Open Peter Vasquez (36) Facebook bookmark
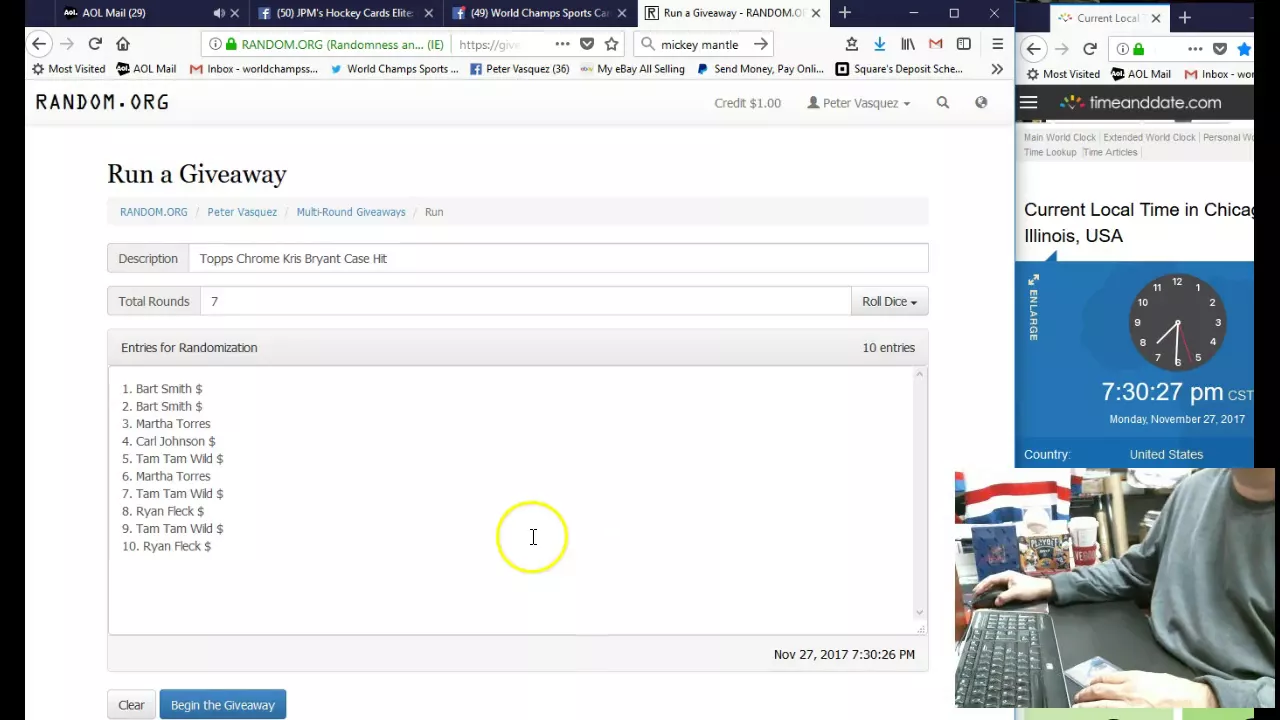The width and height of the screenshot is (1280, 720). 519,69
